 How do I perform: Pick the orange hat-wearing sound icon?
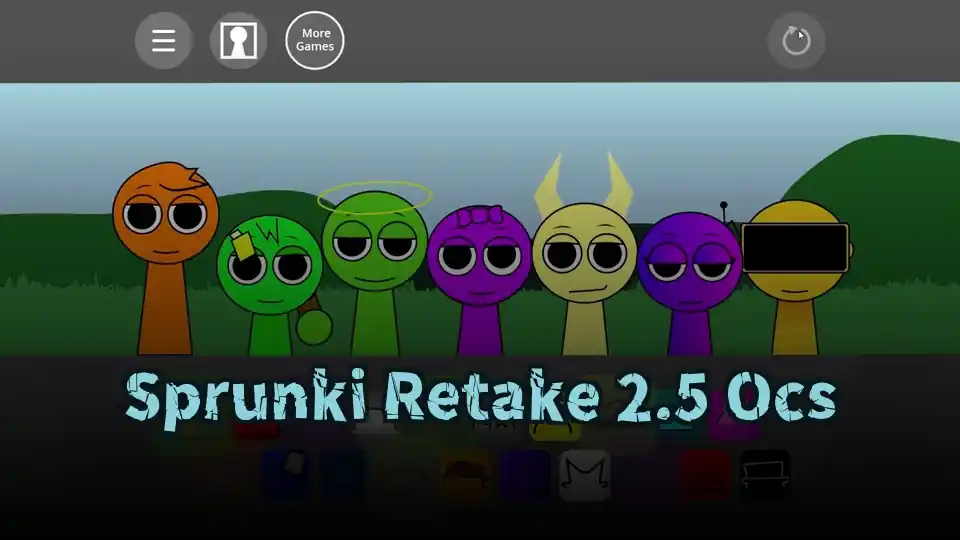[x=465, y=476]
